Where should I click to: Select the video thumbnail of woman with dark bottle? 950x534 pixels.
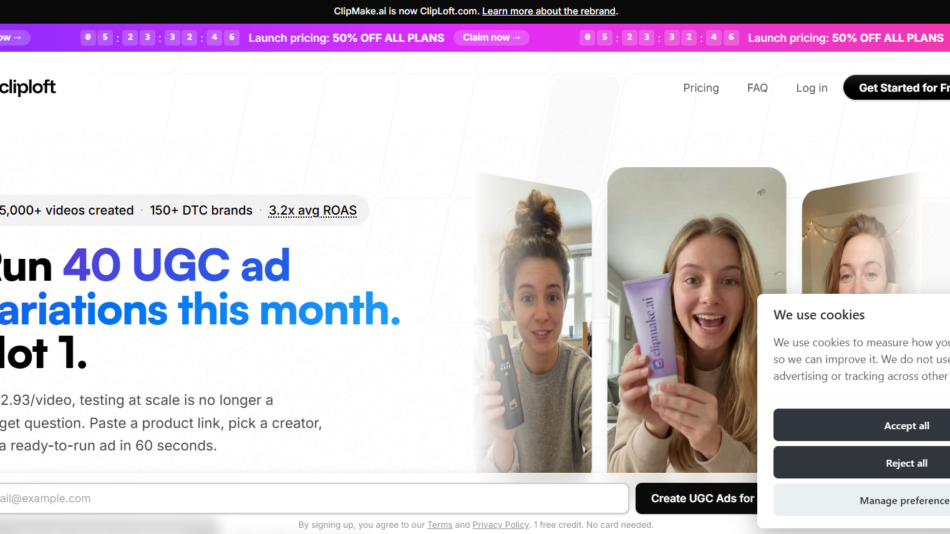pos(534,324)
